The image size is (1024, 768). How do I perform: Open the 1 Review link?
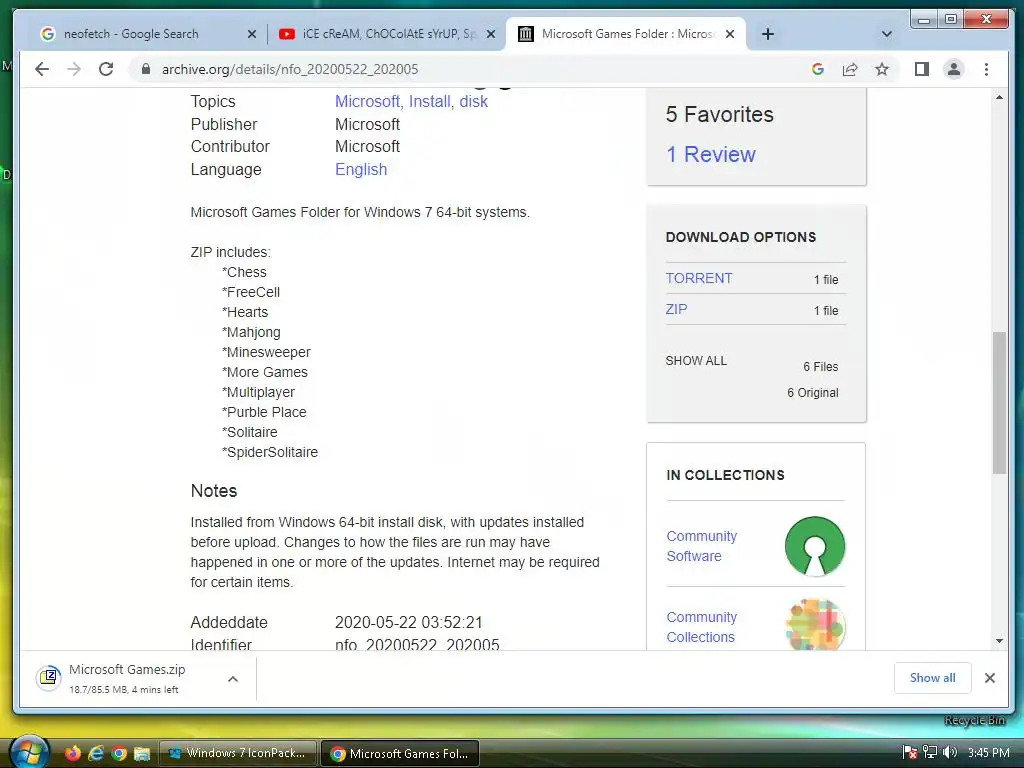[x=711, y=154]
